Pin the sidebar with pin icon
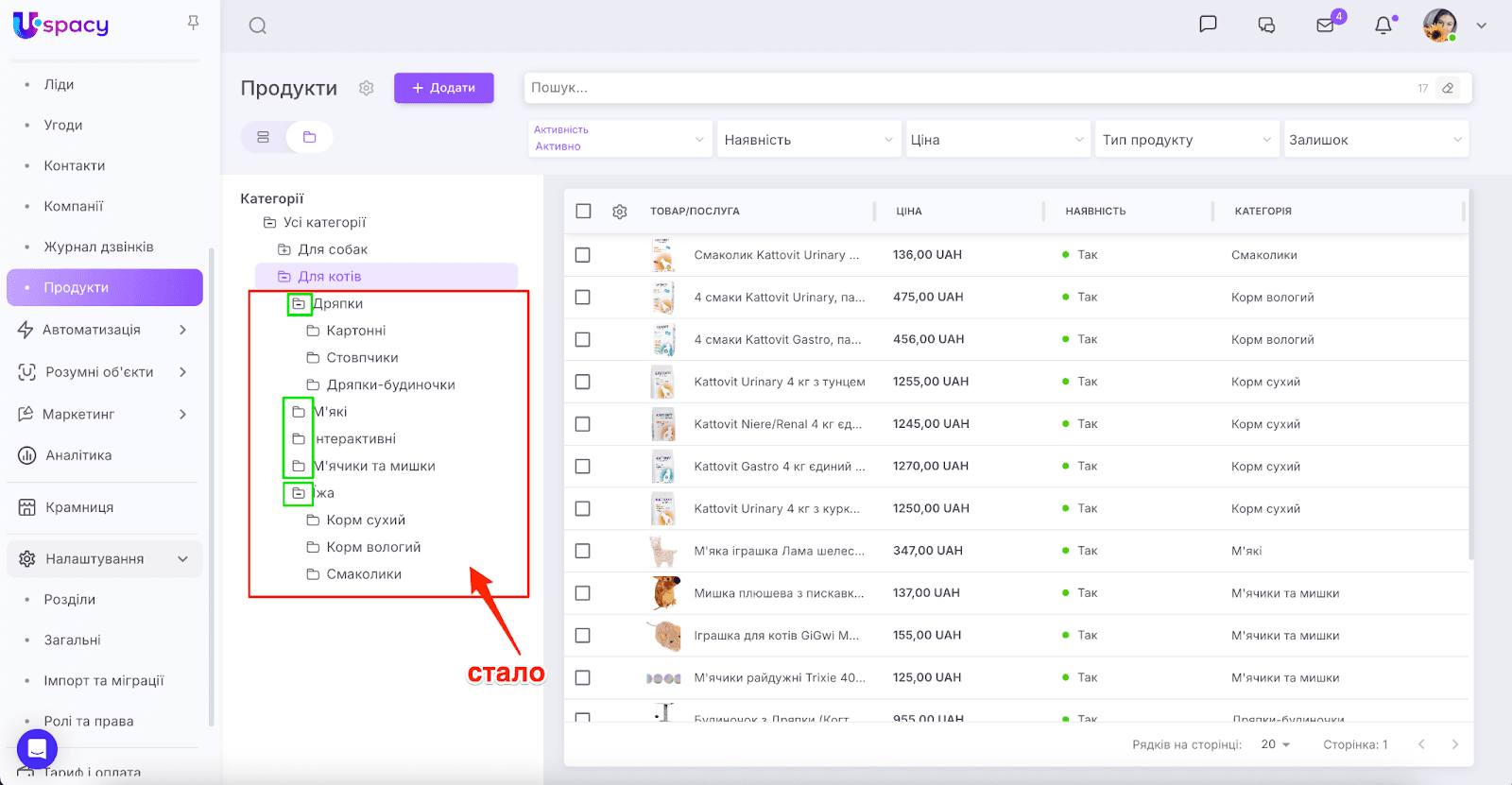The width and height of the screenshot is (1512, 785). click(194, 23)
